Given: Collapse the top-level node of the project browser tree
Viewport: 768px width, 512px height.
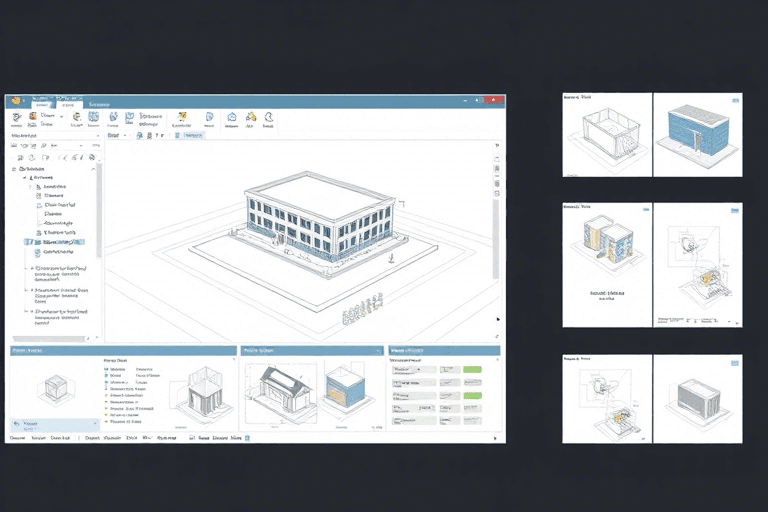Looking at the screenshot, I should [13, 170].
